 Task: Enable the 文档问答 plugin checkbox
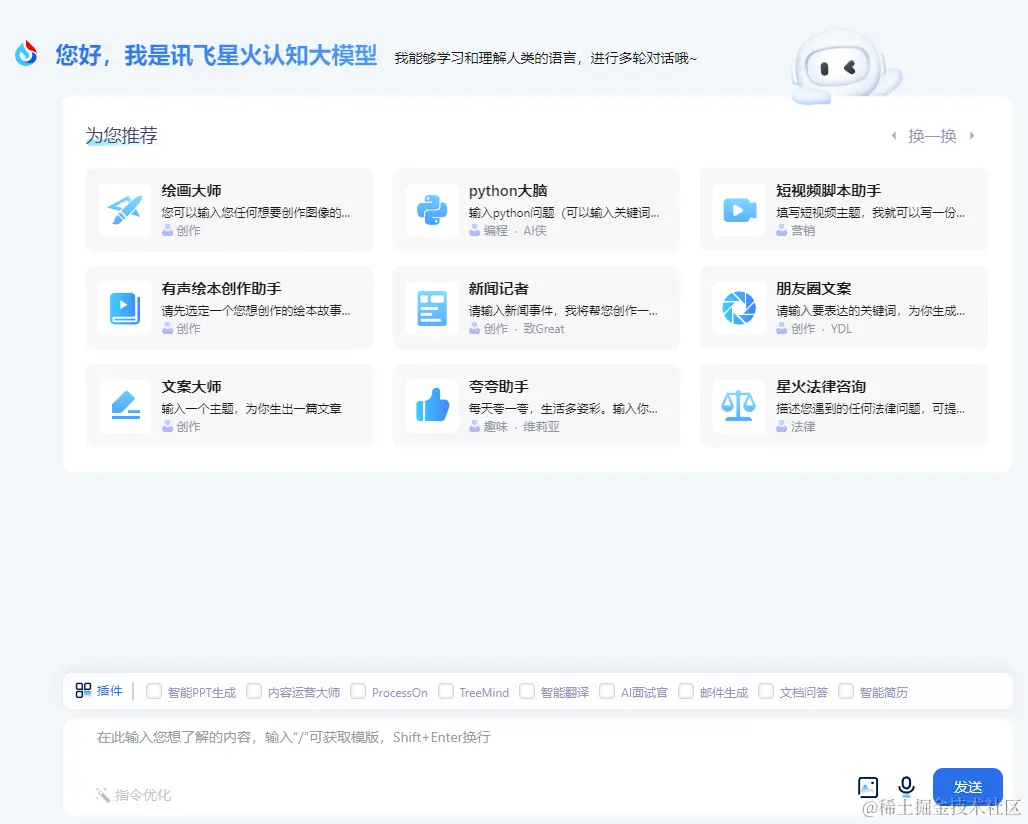click(x=766, y=692)
